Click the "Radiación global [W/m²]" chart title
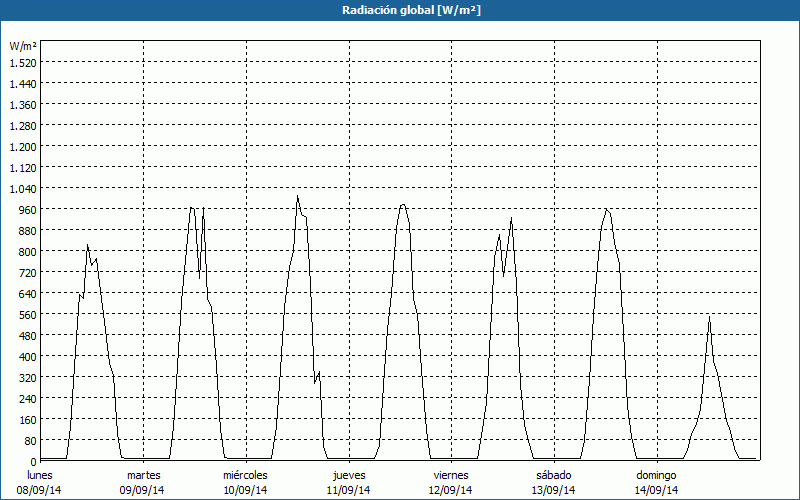 coord(400,10)
